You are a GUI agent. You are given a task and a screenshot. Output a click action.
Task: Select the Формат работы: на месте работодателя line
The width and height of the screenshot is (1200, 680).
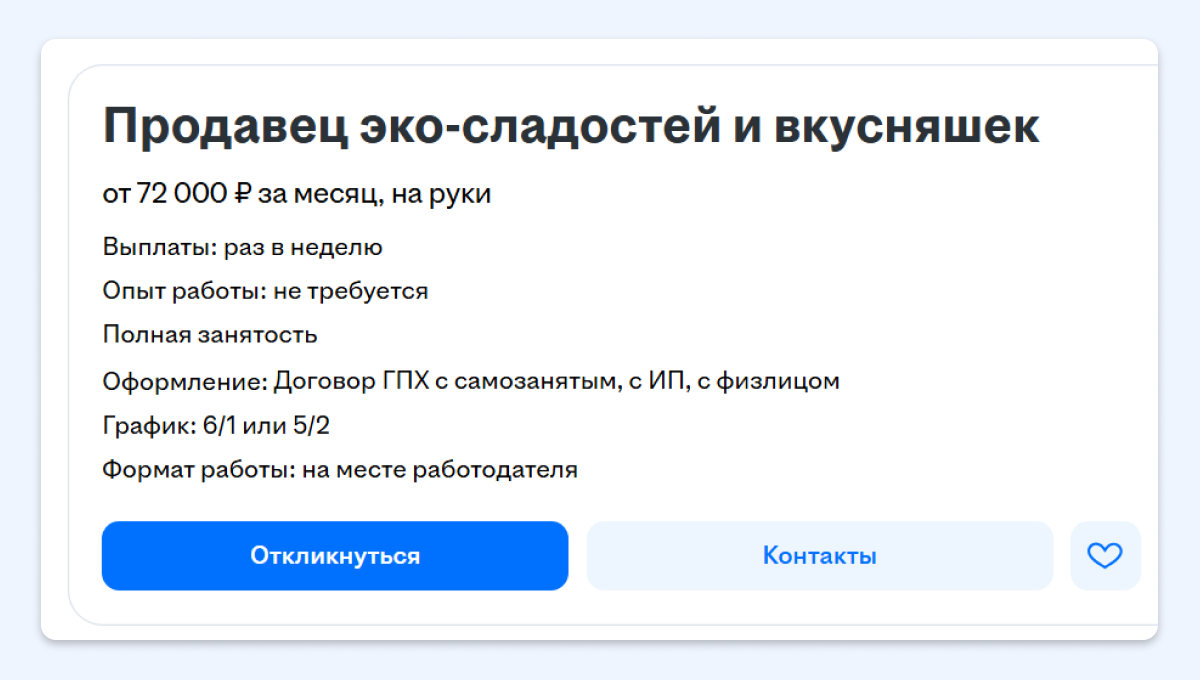(340, 469)
